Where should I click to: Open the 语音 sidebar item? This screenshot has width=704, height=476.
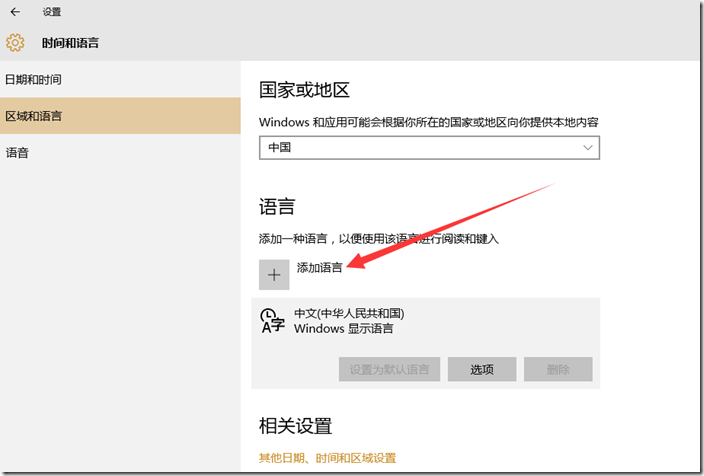[120, 153]
